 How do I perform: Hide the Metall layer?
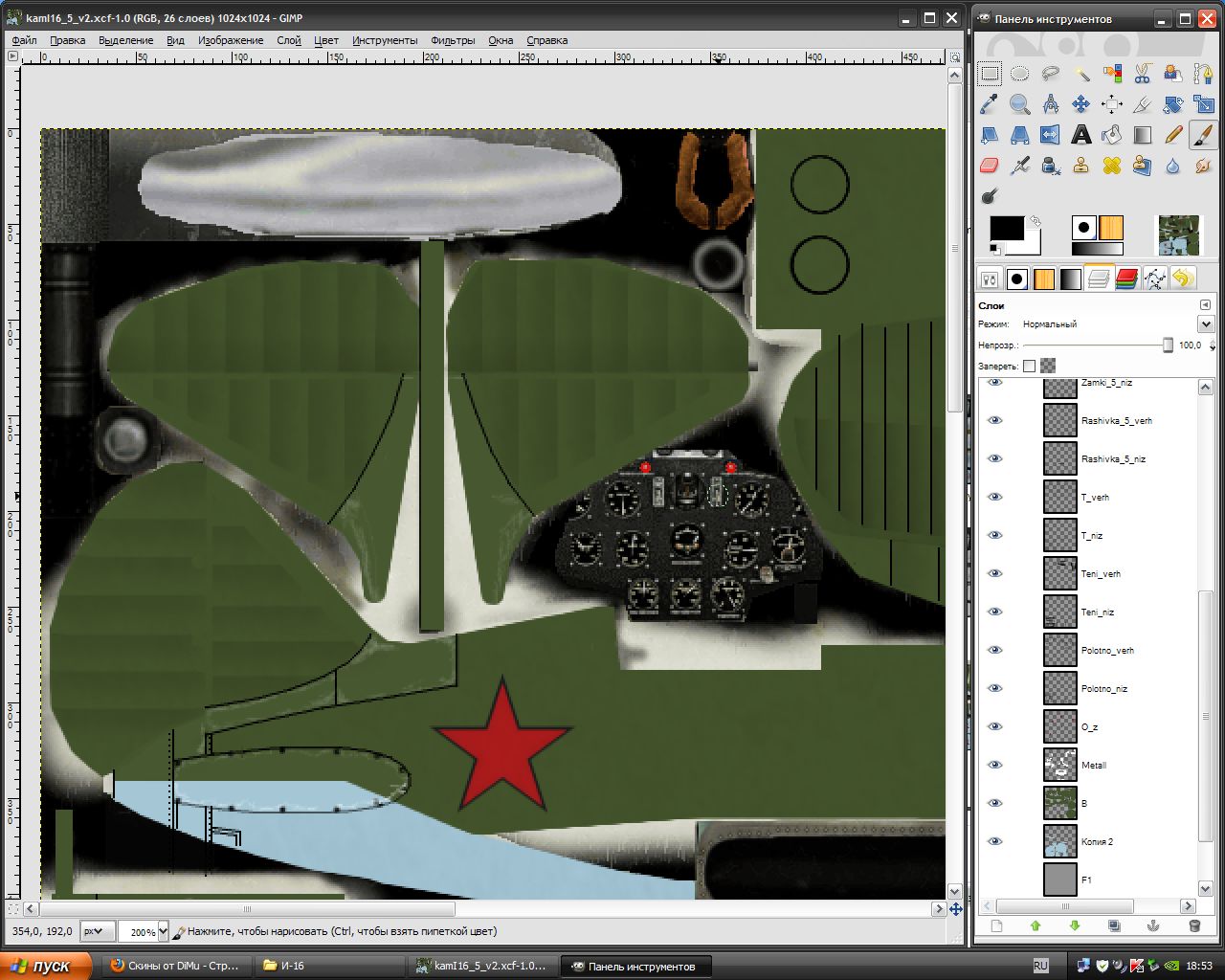(x=995, y=765)
